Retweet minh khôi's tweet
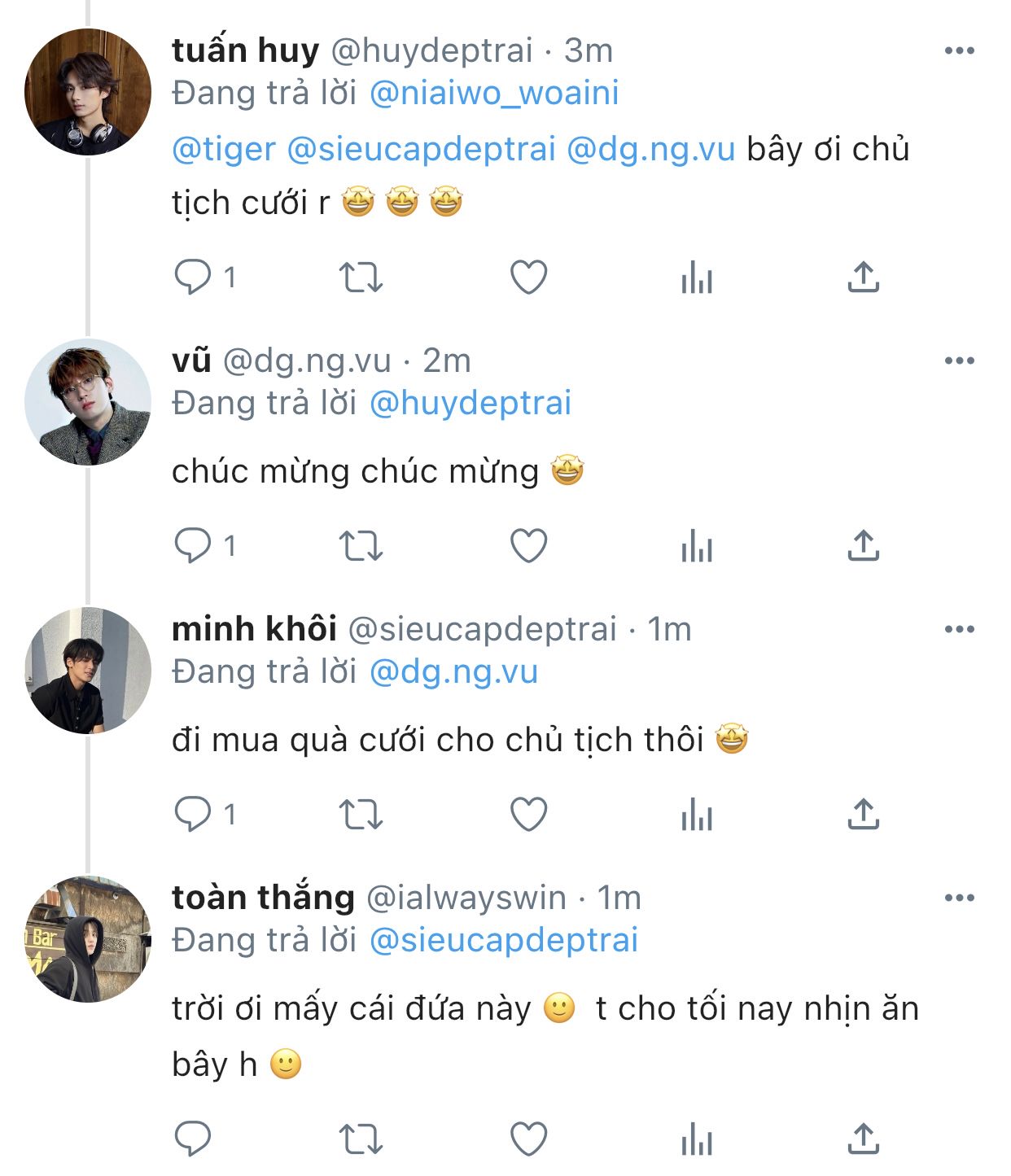This screenshot has width=1011, height=1176. 360,814
